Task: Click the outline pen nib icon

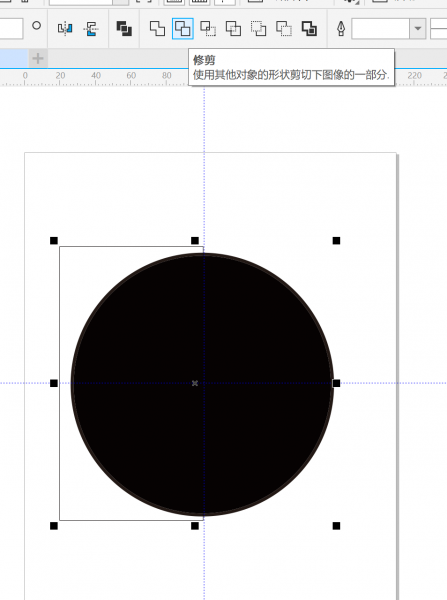Action: click(x=341, y=29)
